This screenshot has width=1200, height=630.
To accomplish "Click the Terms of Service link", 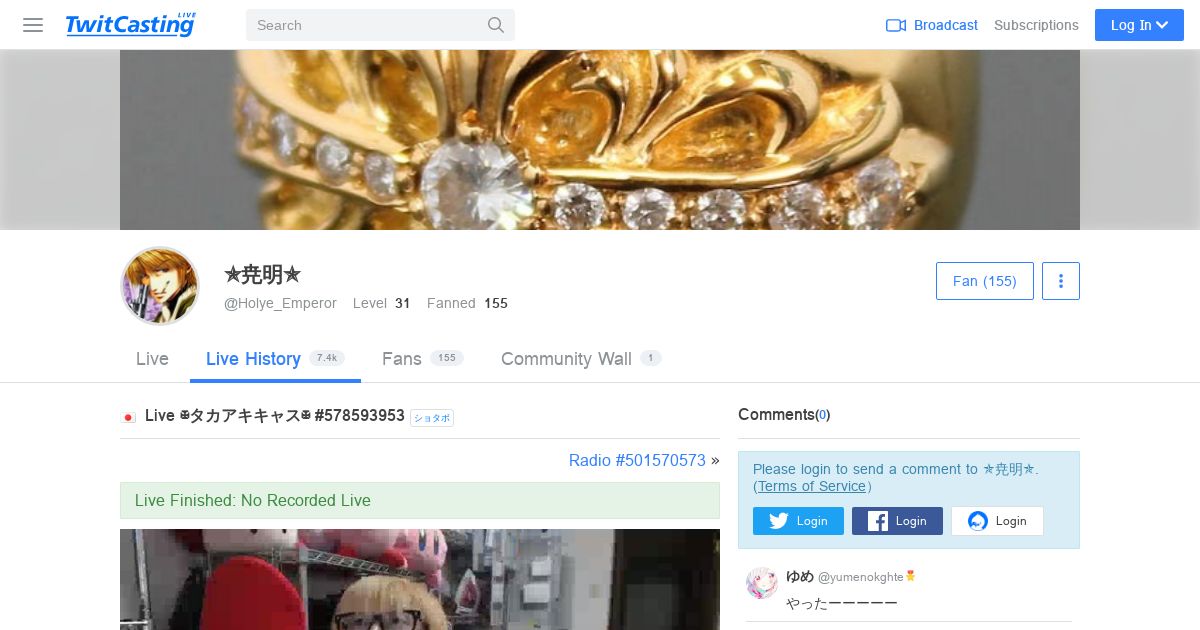I will [x=811, y=486].
